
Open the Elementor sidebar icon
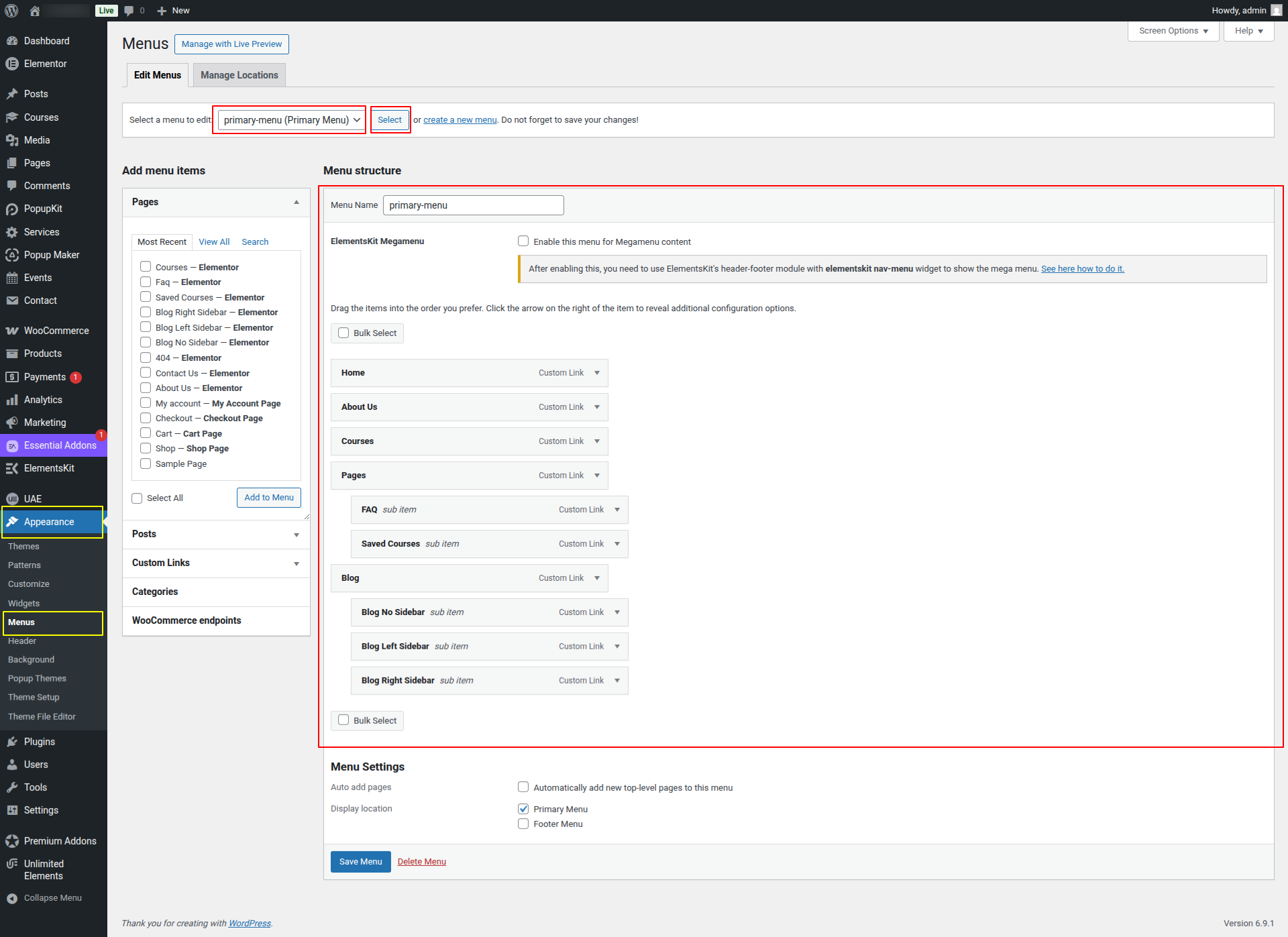12,64
